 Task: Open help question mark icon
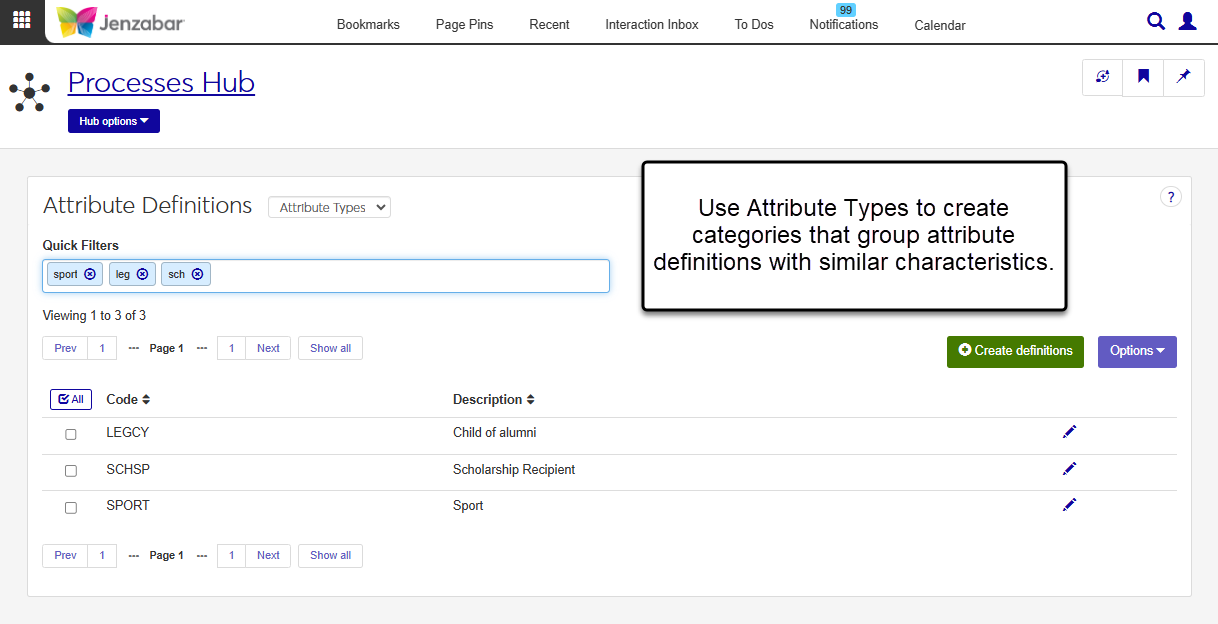pyautogui.click(x=1170, y=197)
